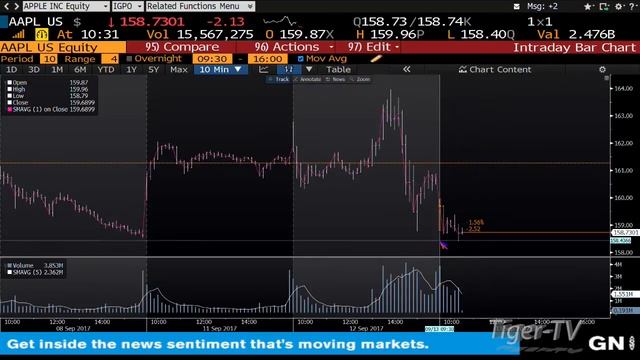The height and width of the screenshot is (360, 640).
Task: Collapse panel with double-left chevron
Action: tap(407, 69)
